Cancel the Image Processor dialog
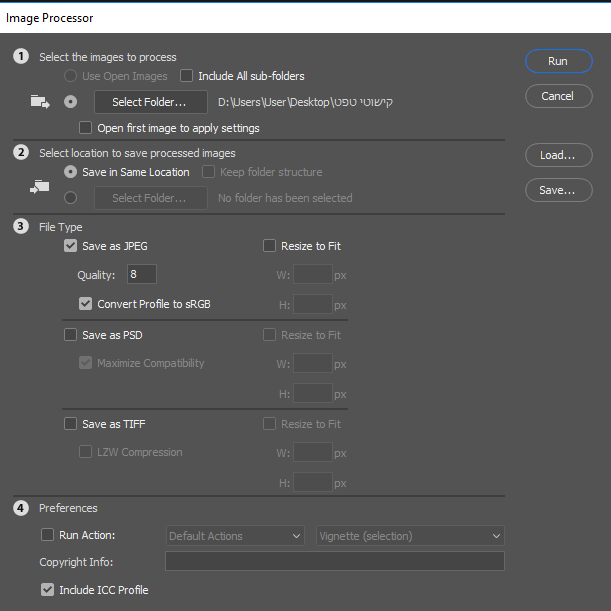This screenshot has height=611, width=611. [559, 96]
